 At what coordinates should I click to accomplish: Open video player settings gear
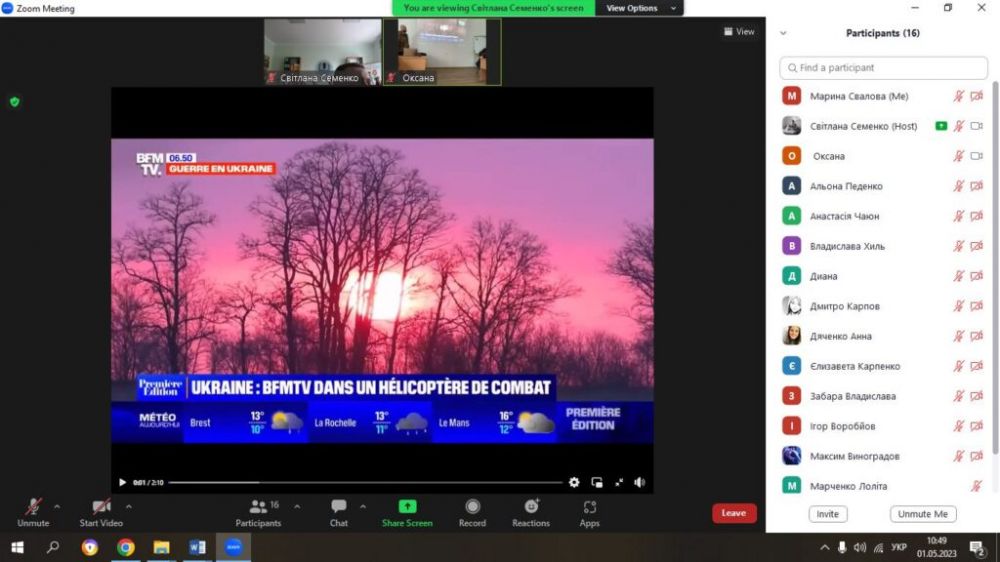point(574,482)
